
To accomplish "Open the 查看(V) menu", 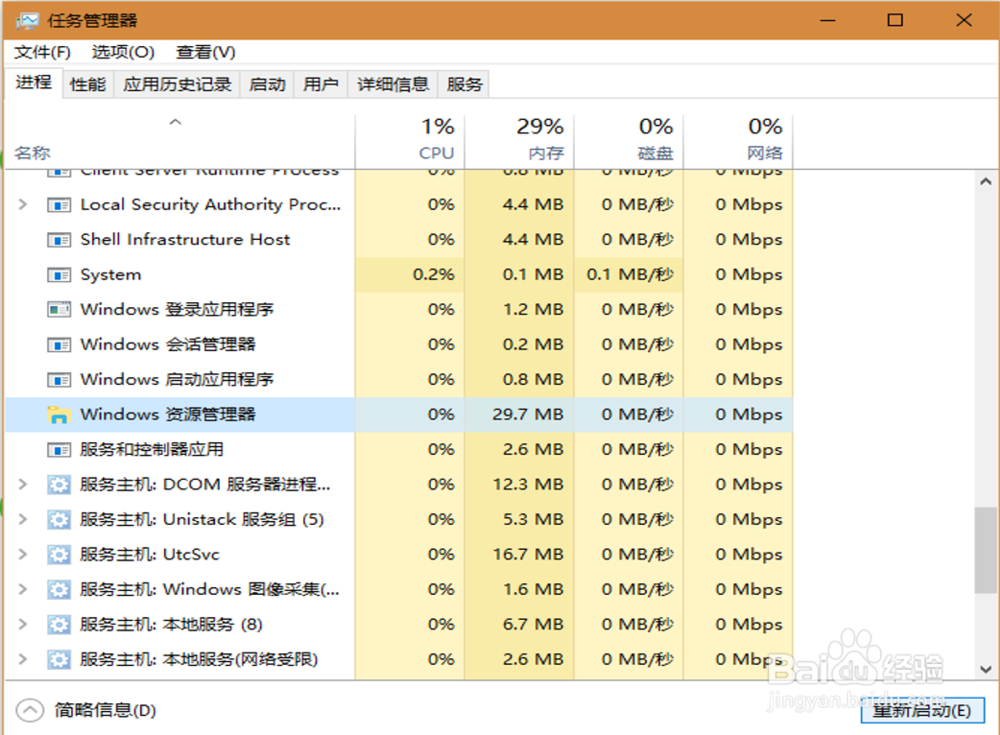I will point(205,52).
